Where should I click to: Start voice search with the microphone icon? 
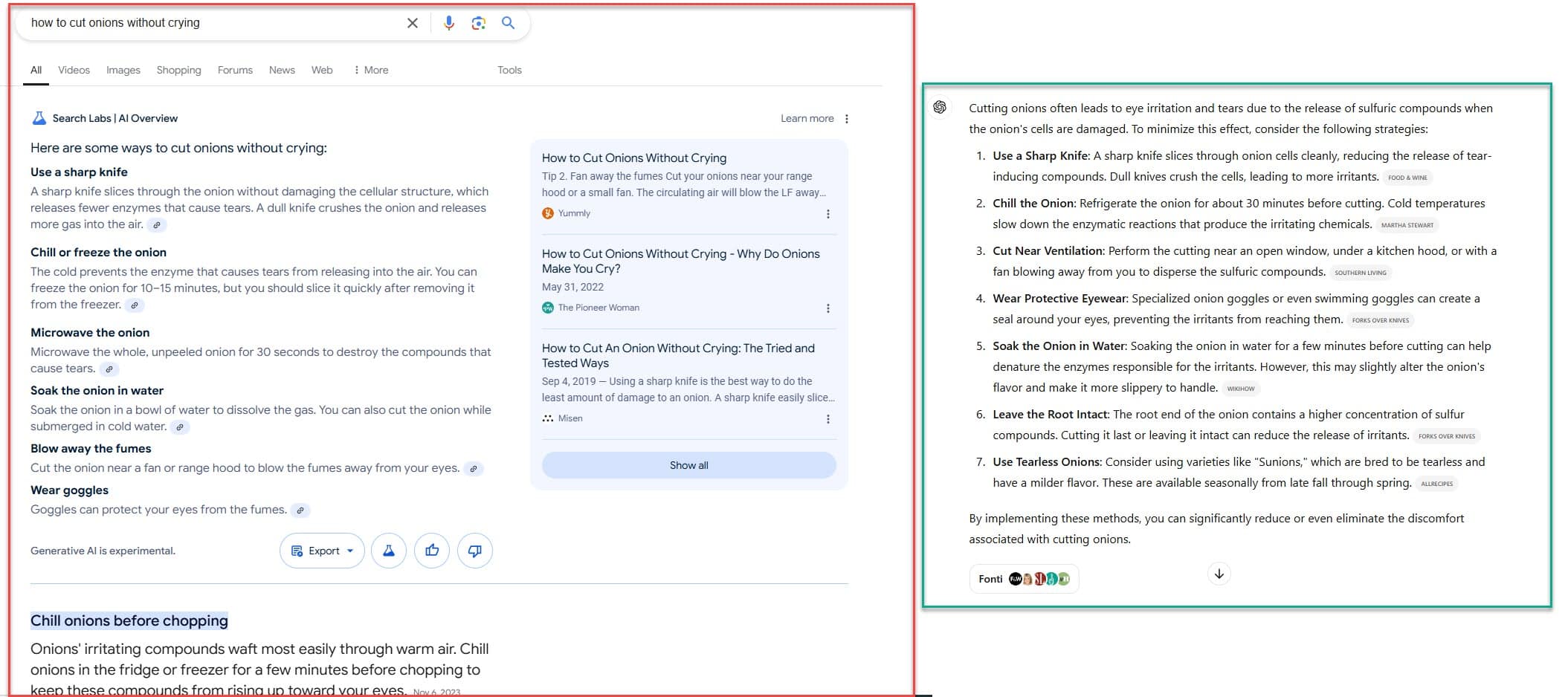pyautogui.click(x=449, y=23)
